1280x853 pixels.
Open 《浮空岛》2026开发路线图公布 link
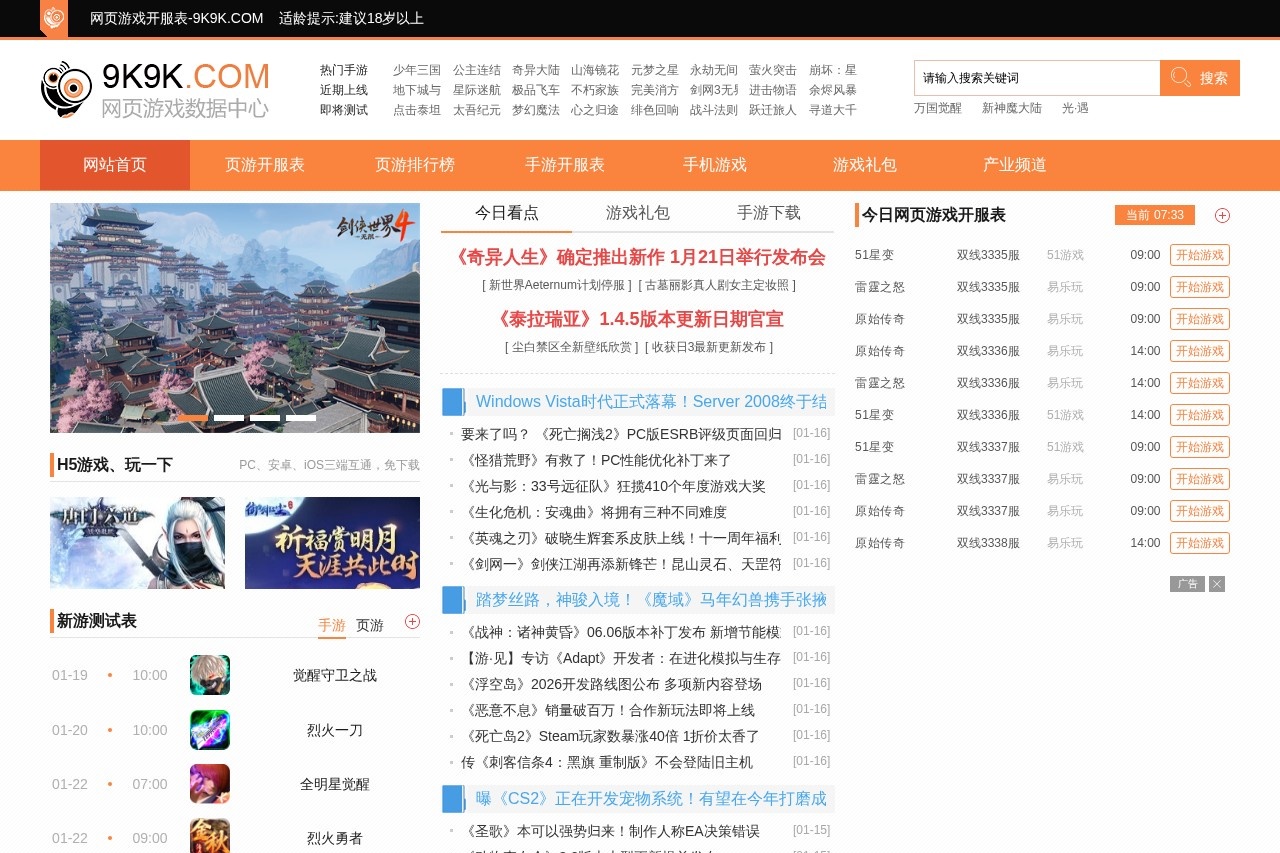point(611,684)
